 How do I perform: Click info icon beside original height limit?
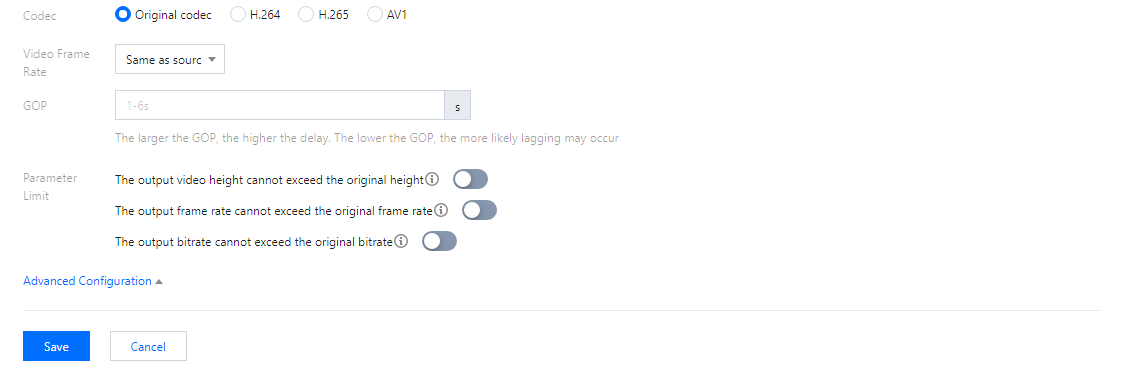coord(432,180)
